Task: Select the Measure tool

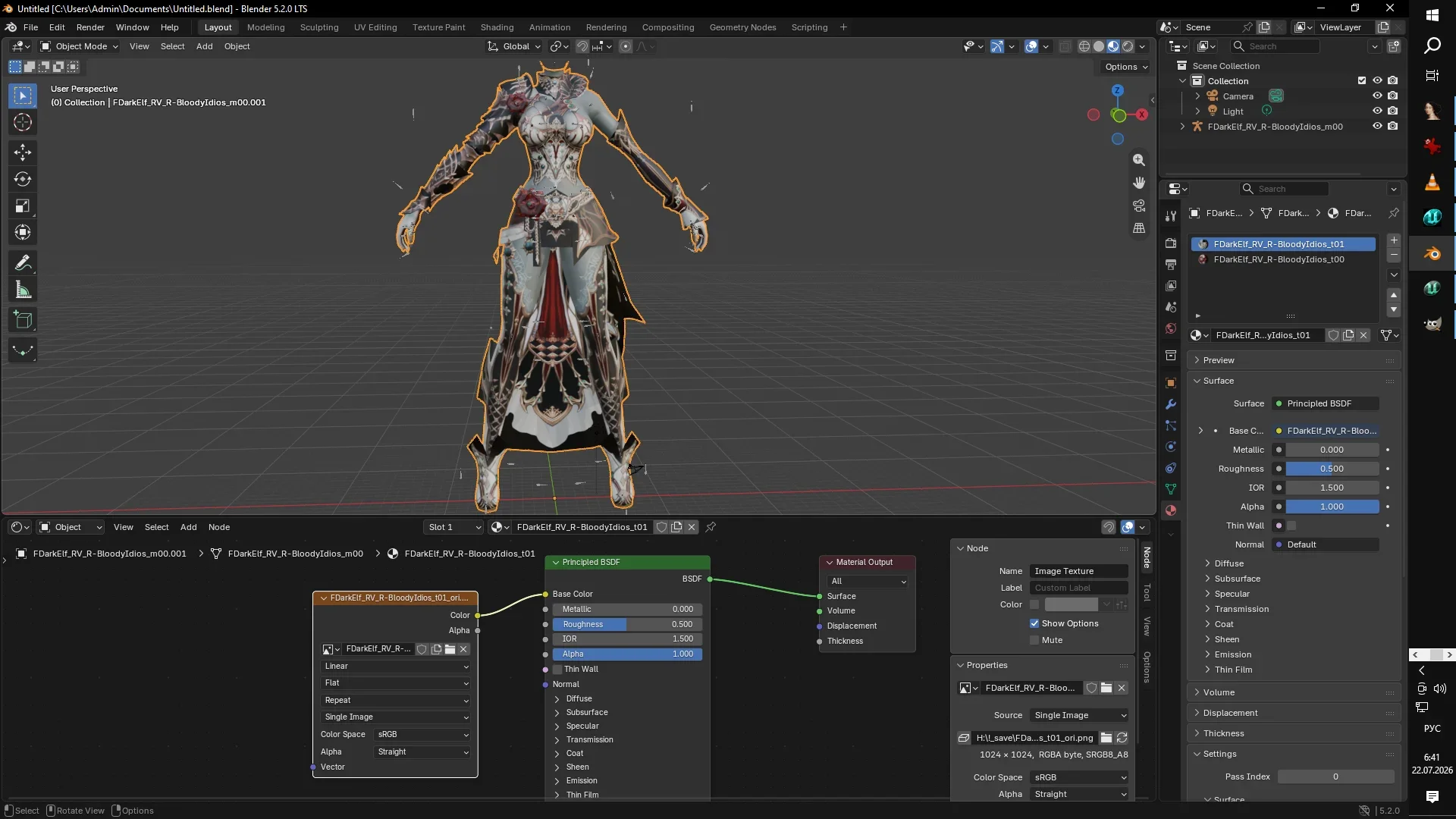Action: [x=23, y=290]
